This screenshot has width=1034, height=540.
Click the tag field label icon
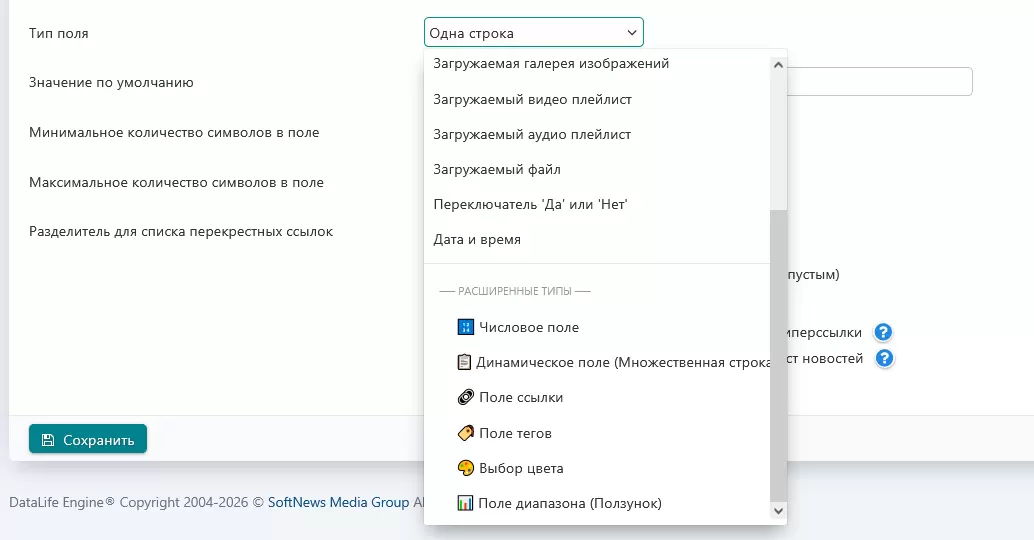[465, 433]
